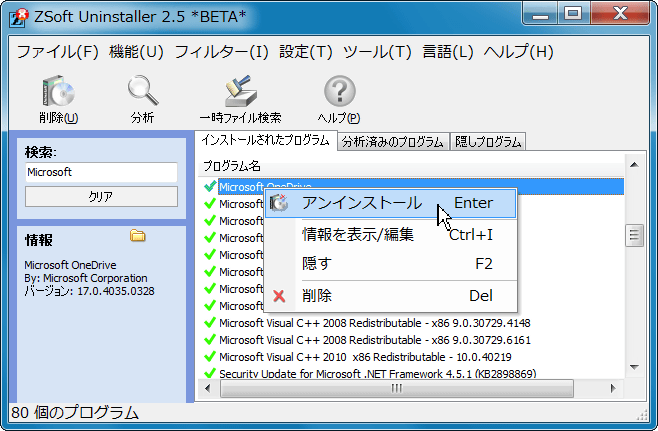Open the 設定(T) menu
The image size is (658, 431).
[x=306, y=52]
